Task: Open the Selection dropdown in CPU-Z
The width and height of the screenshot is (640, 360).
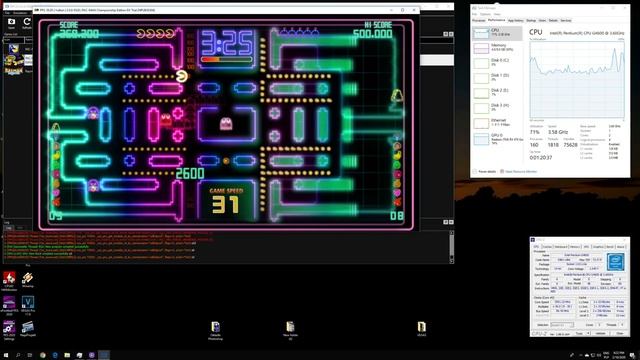Action: tap(562, 325)
